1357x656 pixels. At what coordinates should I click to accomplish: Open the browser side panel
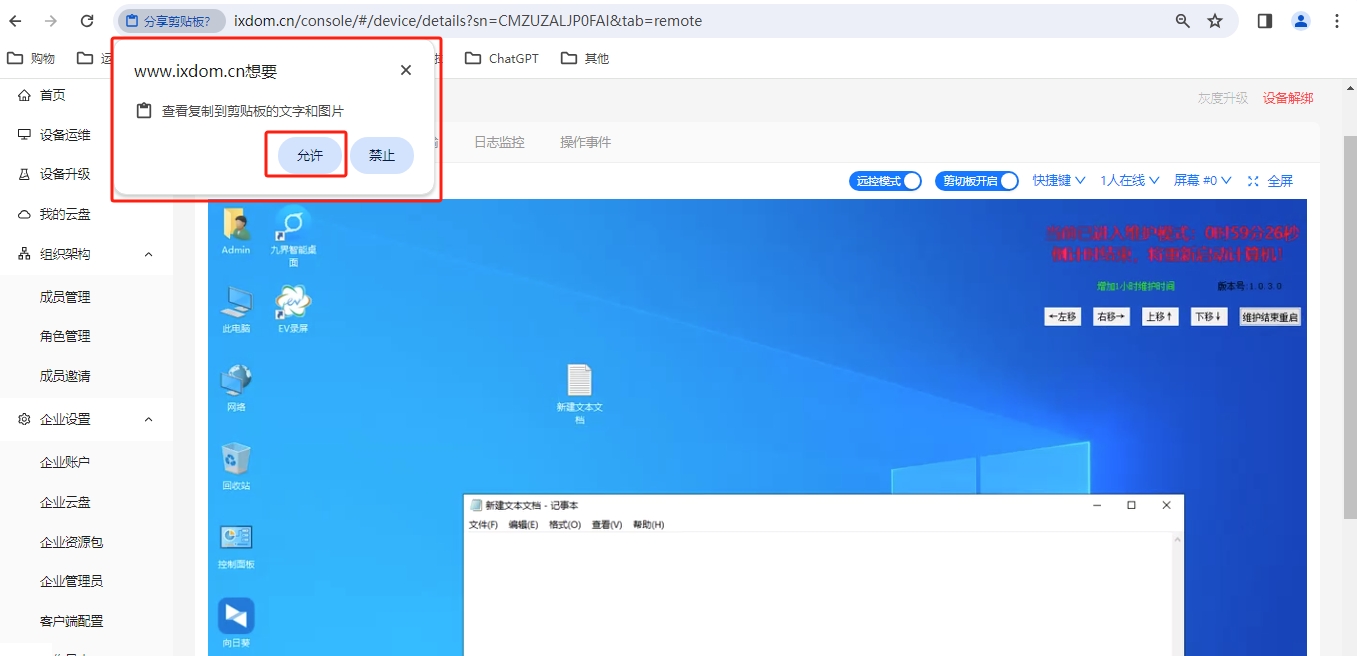click(1265, 21)
